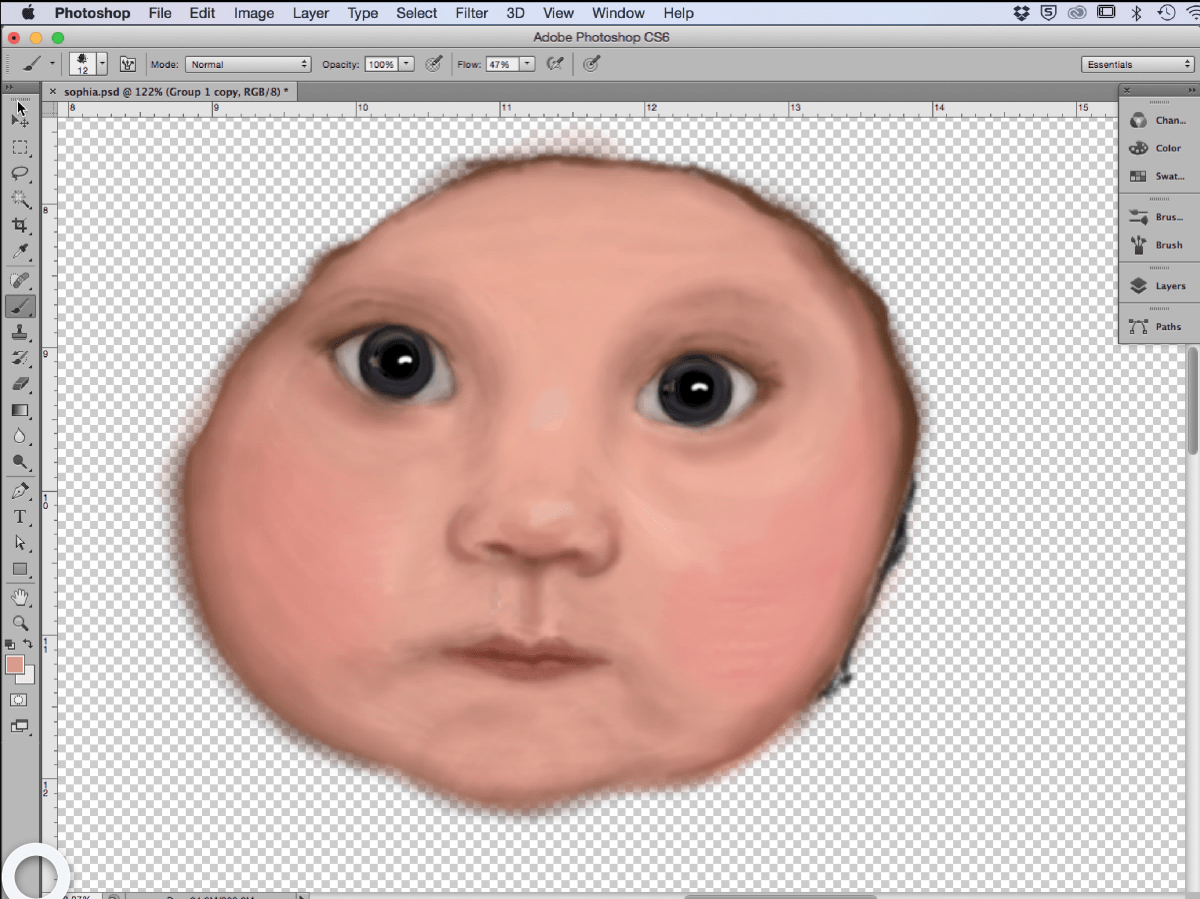Open the Filter menu
The image size is (1200, 899).
471,13
